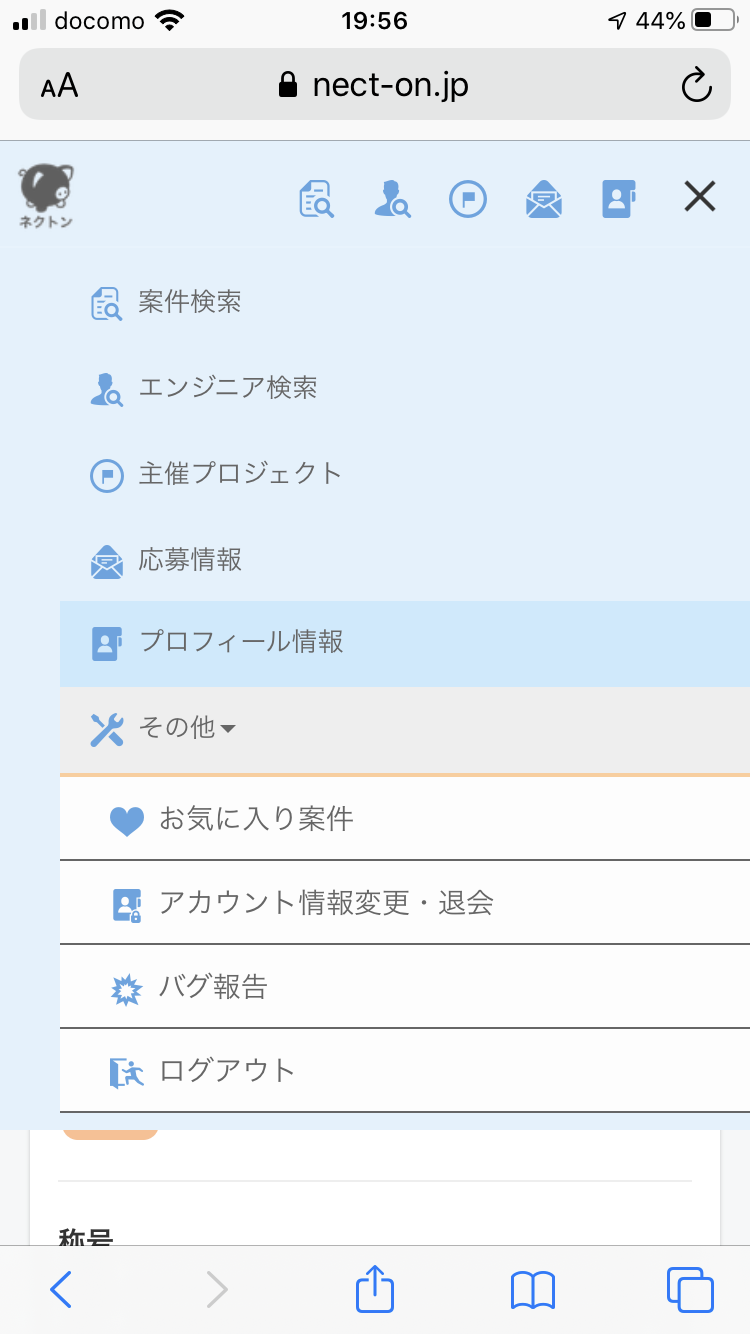
Task: Open プロフィール情報 menu entry
Action: tap(405, 643)
